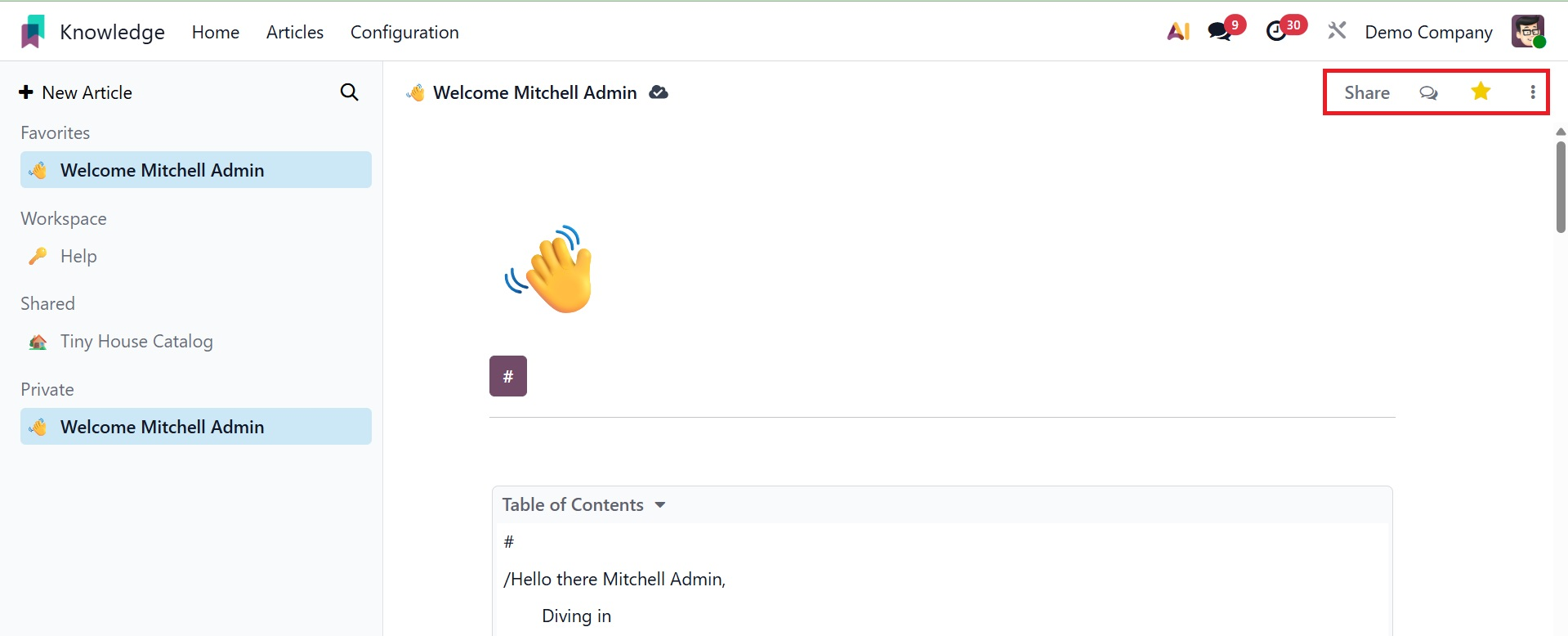Viewport: 1568px width, 636px height.
Task: Open the three-dot more options menu
Action: pos(1533,92)
